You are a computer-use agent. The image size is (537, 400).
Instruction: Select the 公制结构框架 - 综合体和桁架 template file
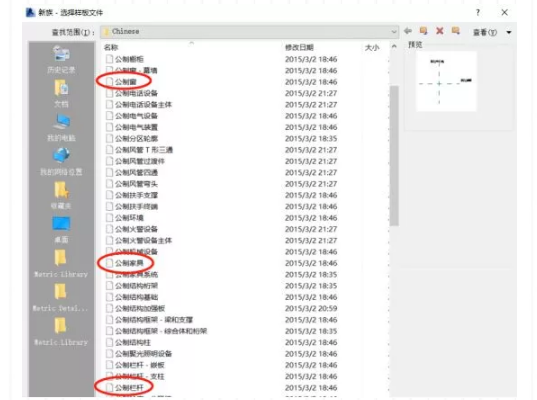tap(156, 331)
